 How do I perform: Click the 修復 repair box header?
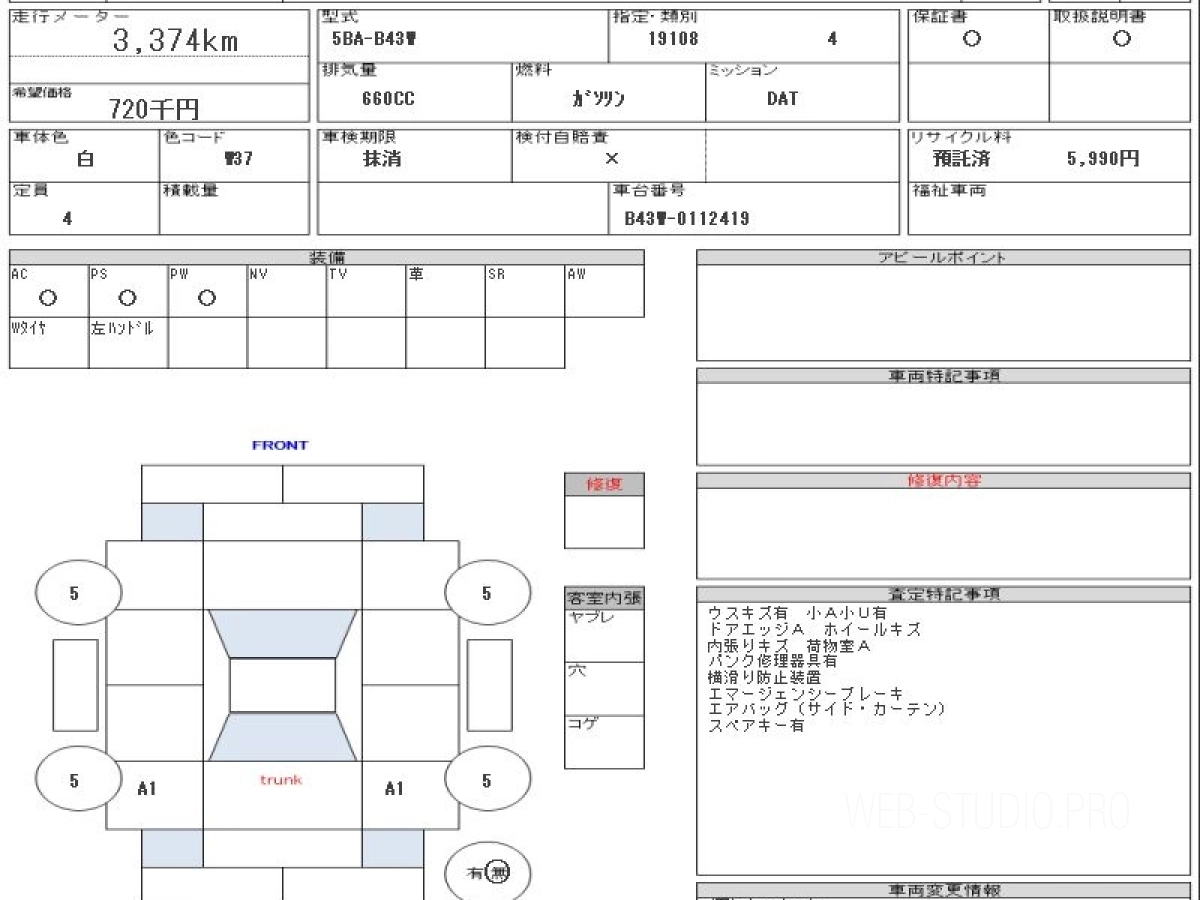pos(604,484)
